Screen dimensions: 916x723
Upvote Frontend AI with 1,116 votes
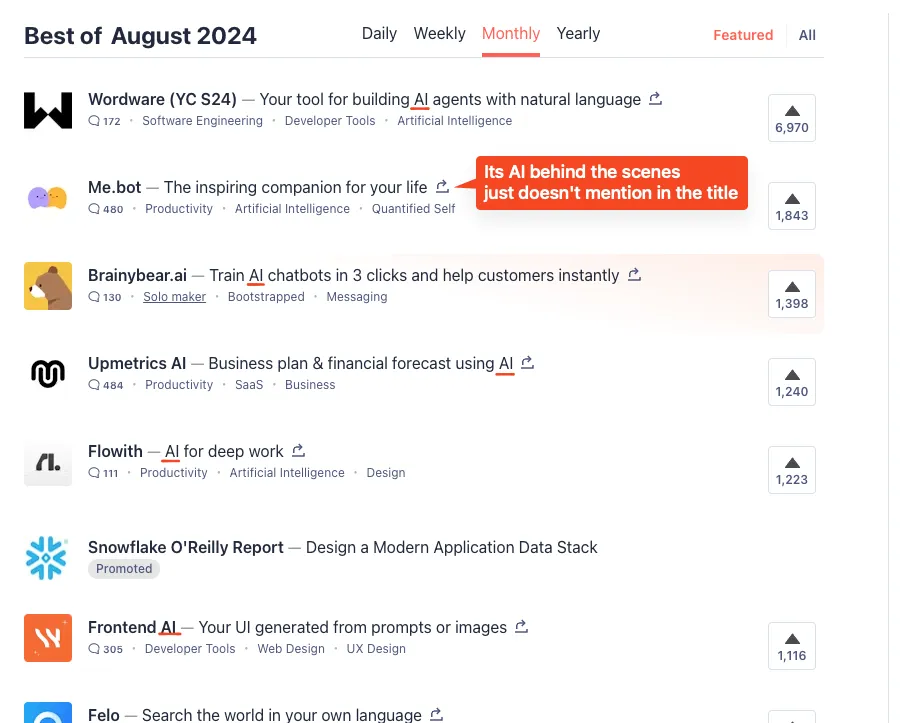pyautogui.click(x=792, y=646)
